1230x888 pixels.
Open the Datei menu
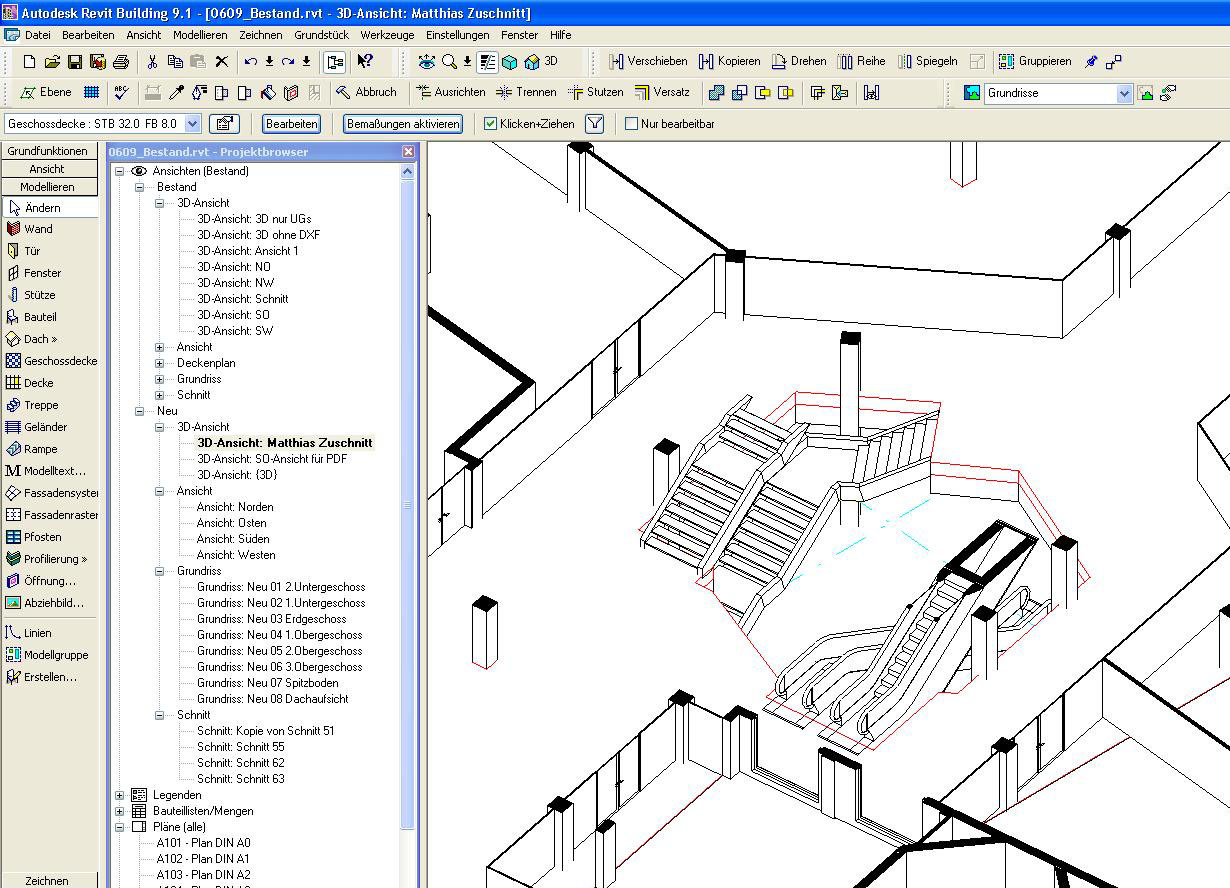point(37,35)
